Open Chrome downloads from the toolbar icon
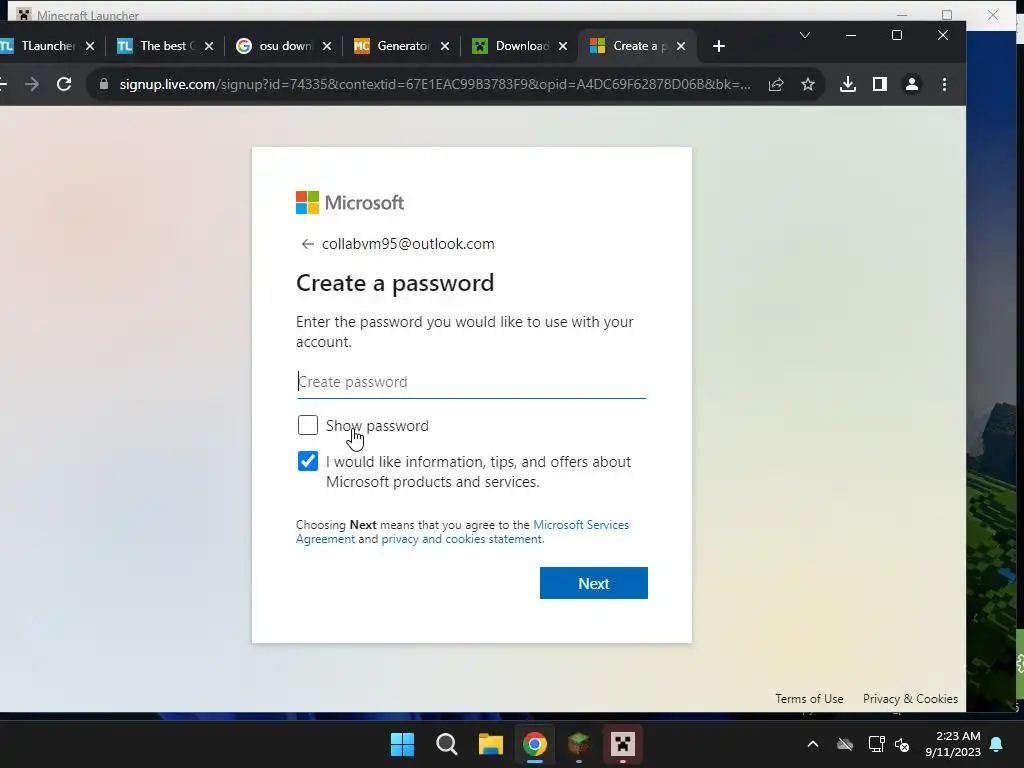This screenshot has width=1024, height=768. (848, 84)
